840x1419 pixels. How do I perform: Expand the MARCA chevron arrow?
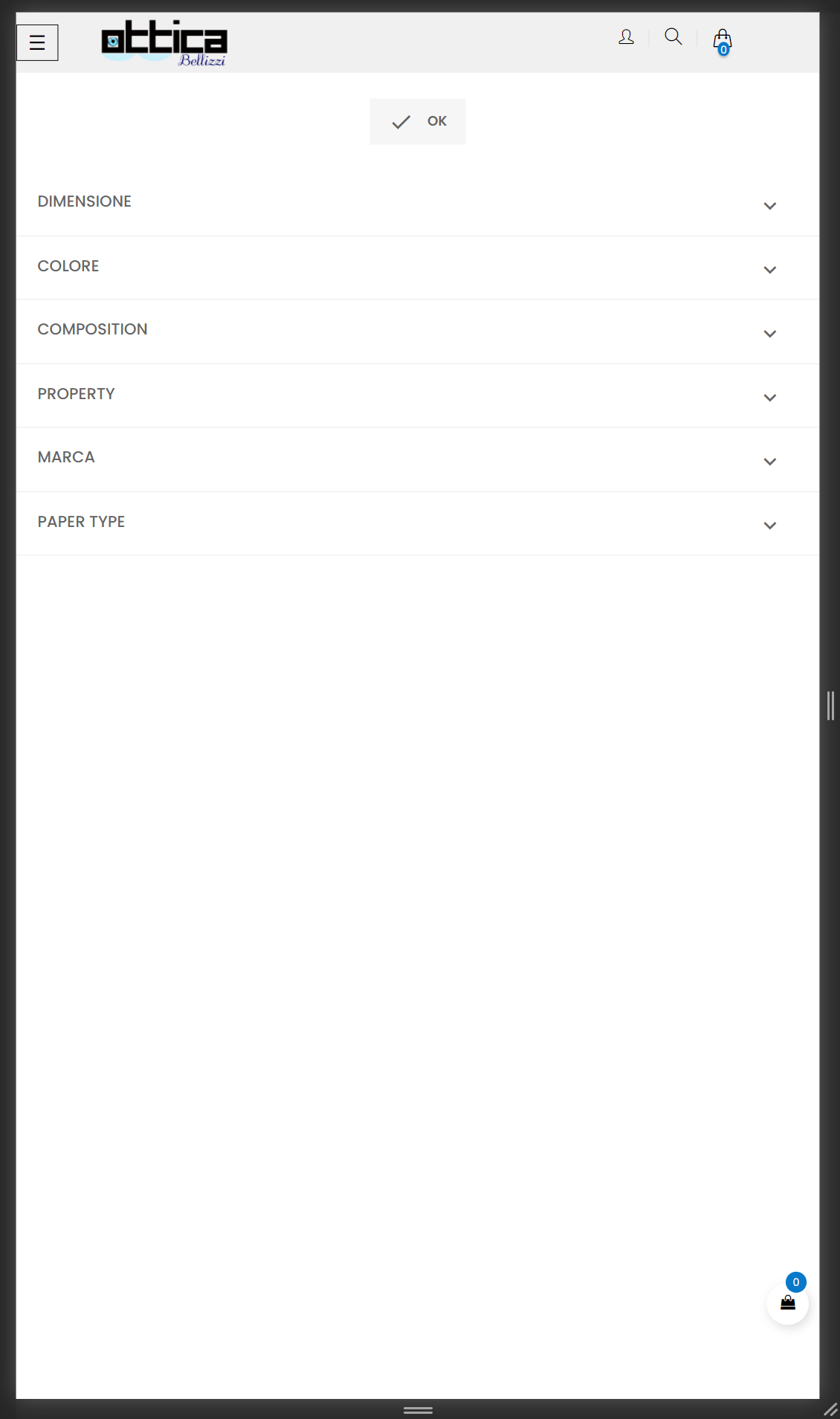[x=769, y=462]
